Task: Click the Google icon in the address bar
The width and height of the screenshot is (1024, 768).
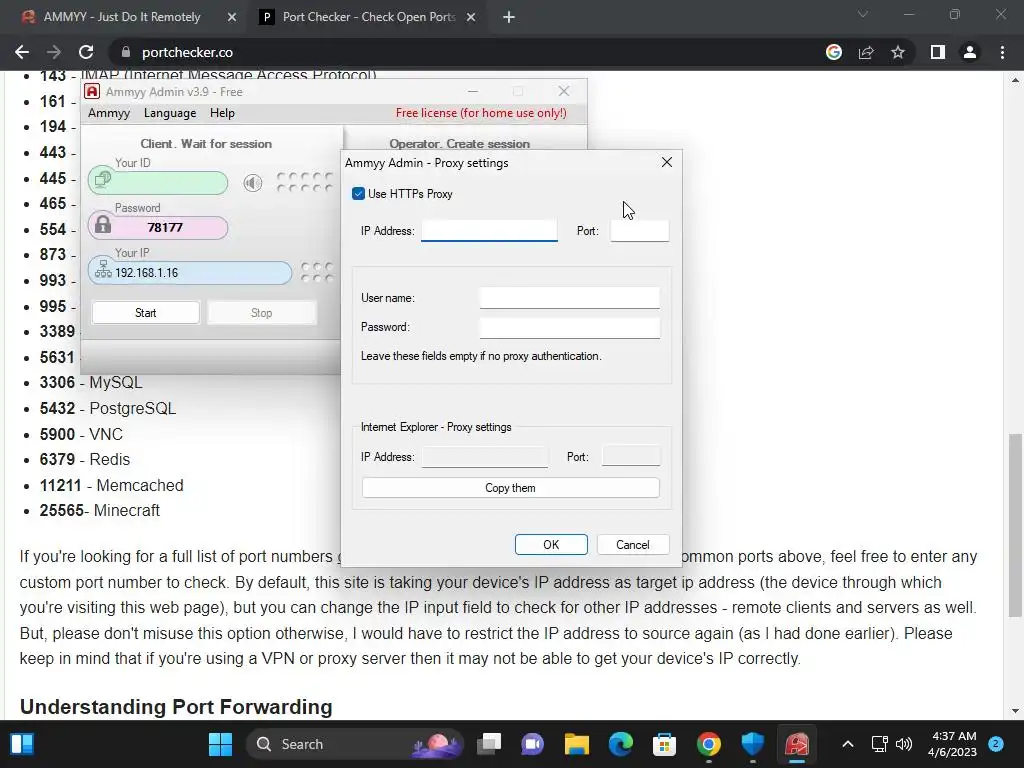Action: 834,52
